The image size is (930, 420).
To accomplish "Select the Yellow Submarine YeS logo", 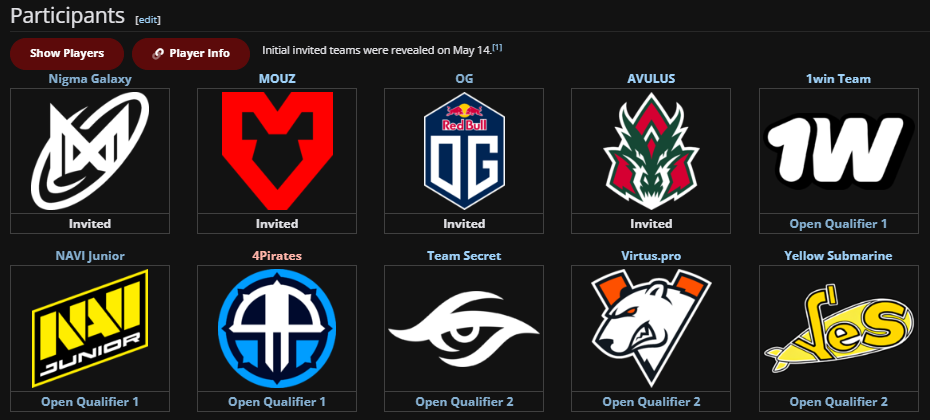I will 837,329.
